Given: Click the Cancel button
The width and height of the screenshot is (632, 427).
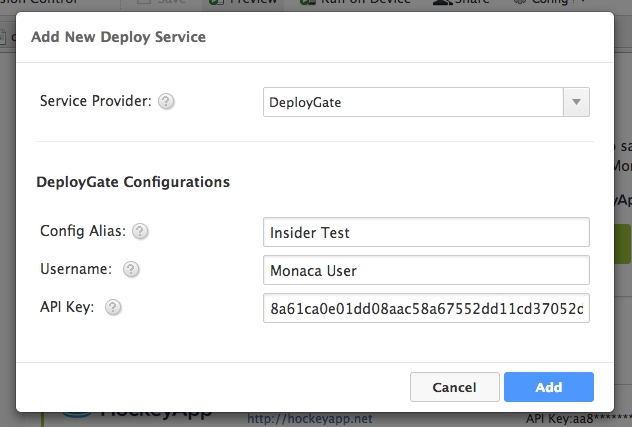Looking at the screenshot, I should pyautogui.click(x=455, y=387).
